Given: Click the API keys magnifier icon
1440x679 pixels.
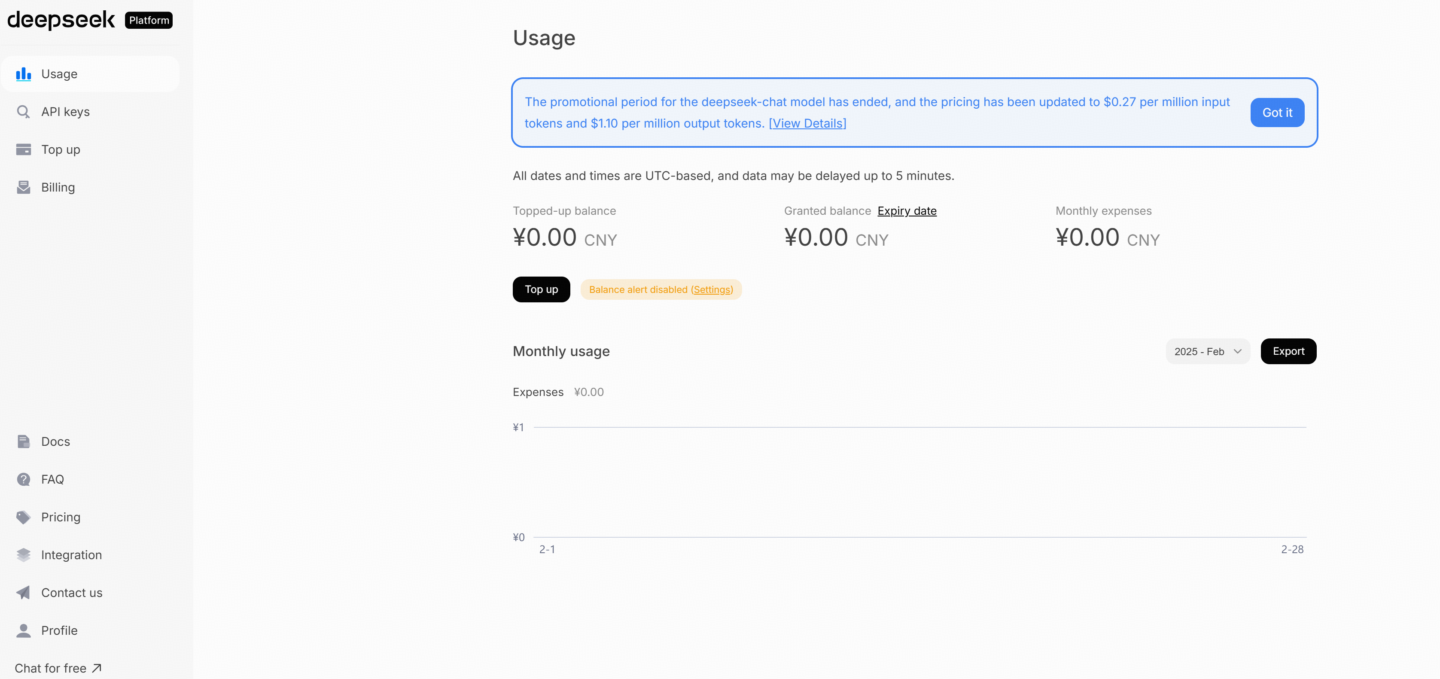Looking at the screenshot, I should [23, 112].
